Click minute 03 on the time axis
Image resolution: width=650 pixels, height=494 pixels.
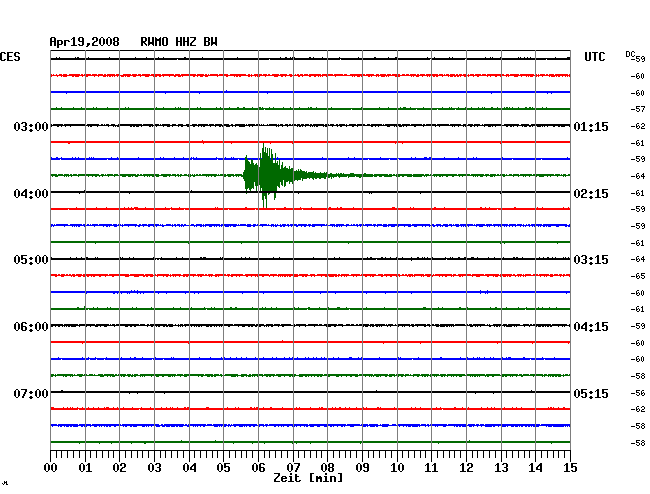pyautogui.click(x=154, y=467)
